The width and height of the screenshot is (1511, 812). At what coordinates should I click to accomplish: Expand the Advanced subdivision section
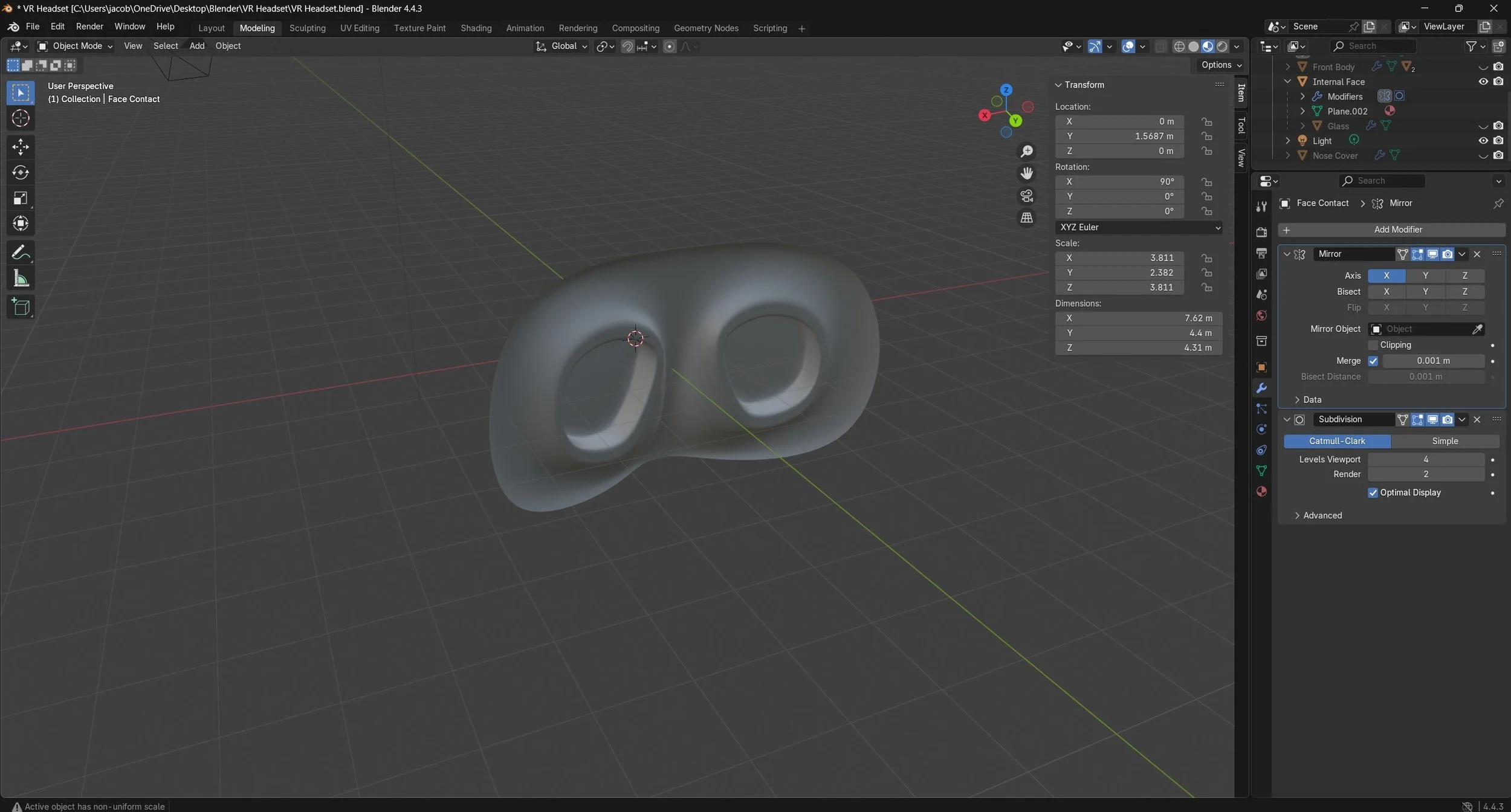pyautogui.click(x=1322, y=515)
